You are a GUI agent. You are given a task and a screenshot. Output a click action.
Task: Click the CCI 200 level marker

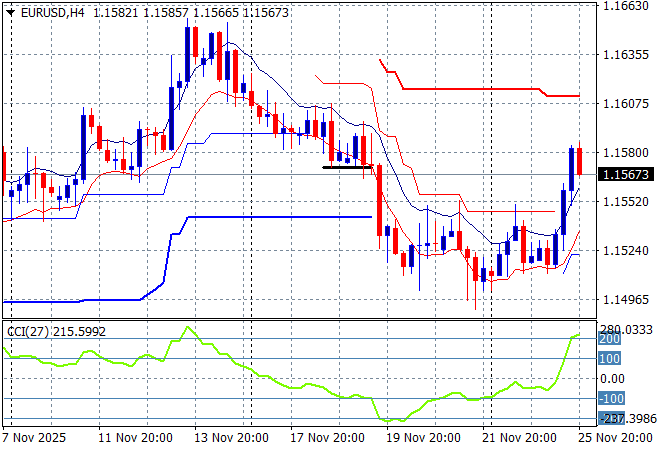[x=609, y=339]
